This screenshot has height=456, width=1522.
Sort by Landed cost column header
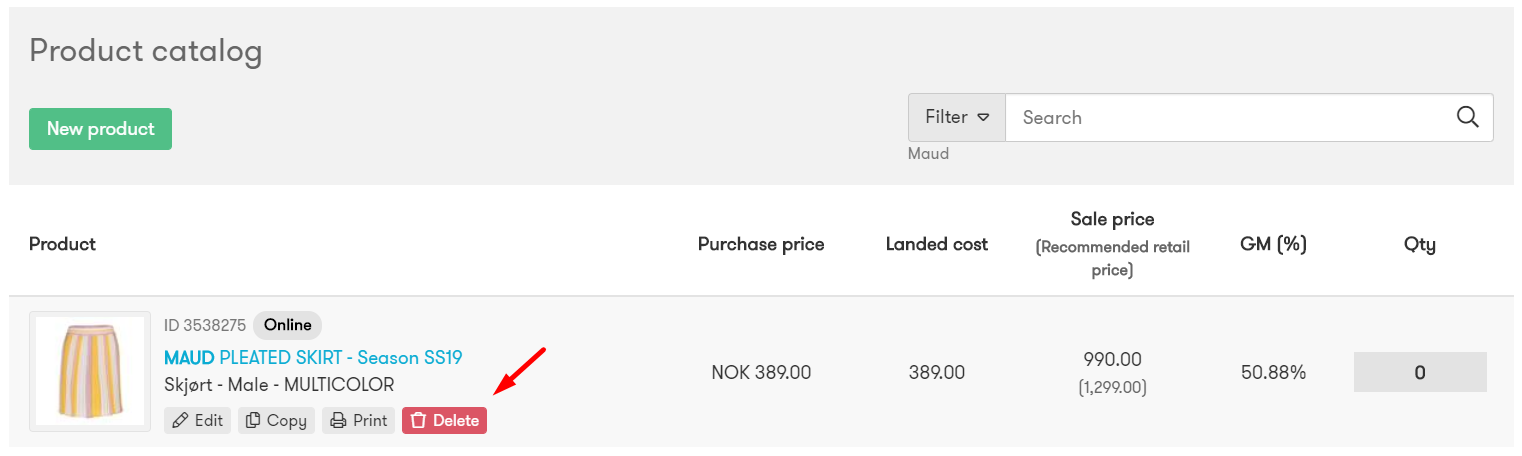point(937,244)
